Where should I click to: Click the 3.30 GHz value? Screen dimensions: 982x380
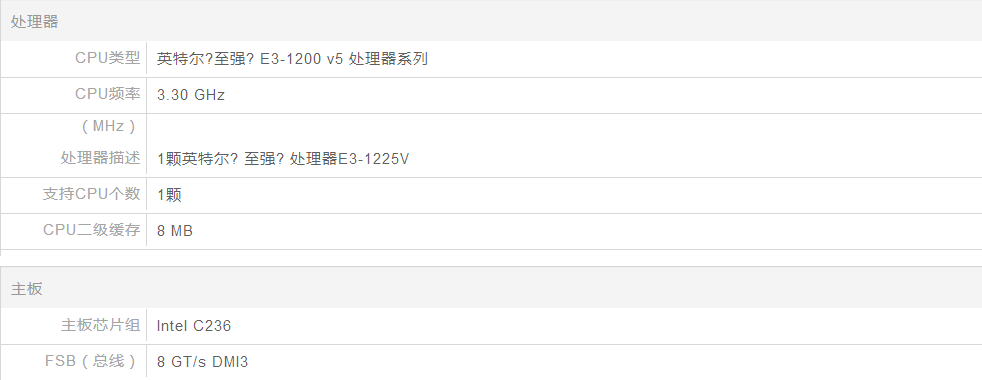[x=191, y=95]
